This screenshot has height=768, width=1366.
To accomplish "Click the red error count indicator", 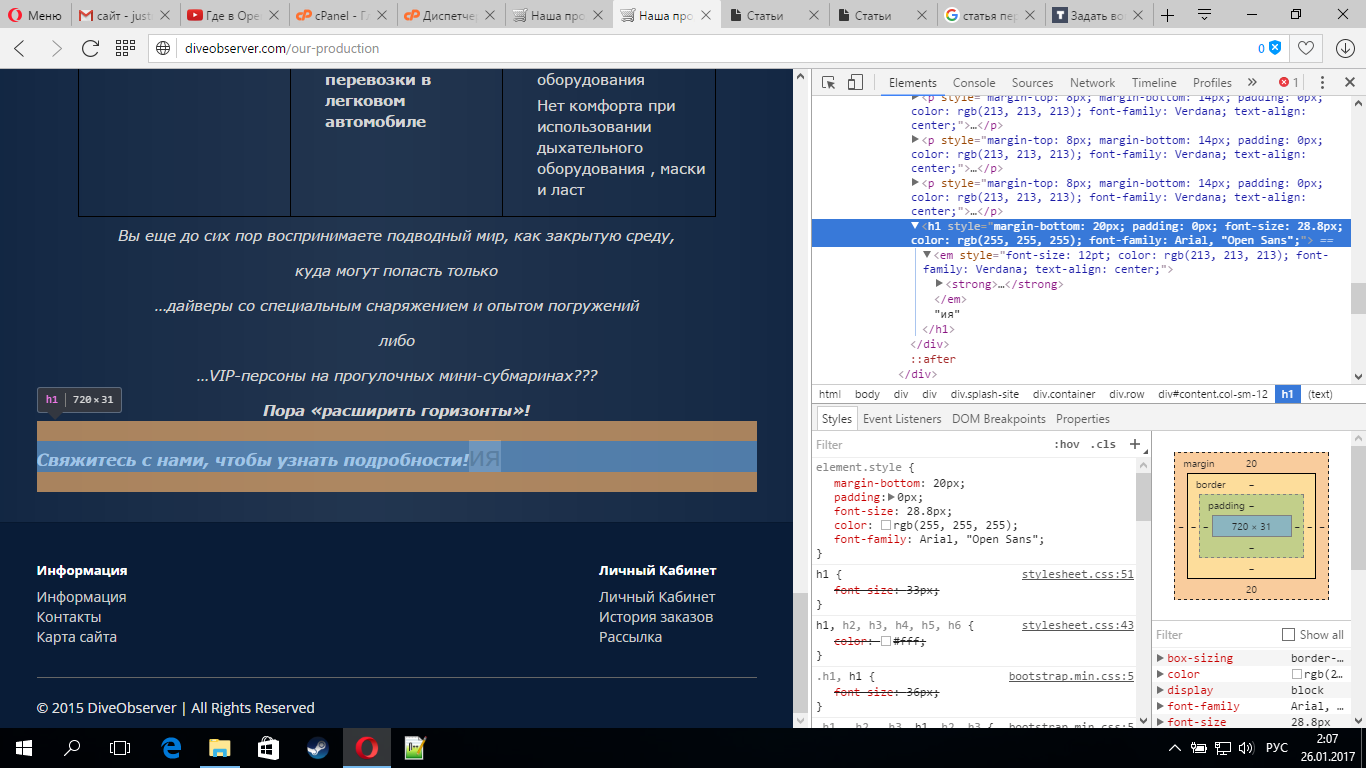I will 1288,82.
